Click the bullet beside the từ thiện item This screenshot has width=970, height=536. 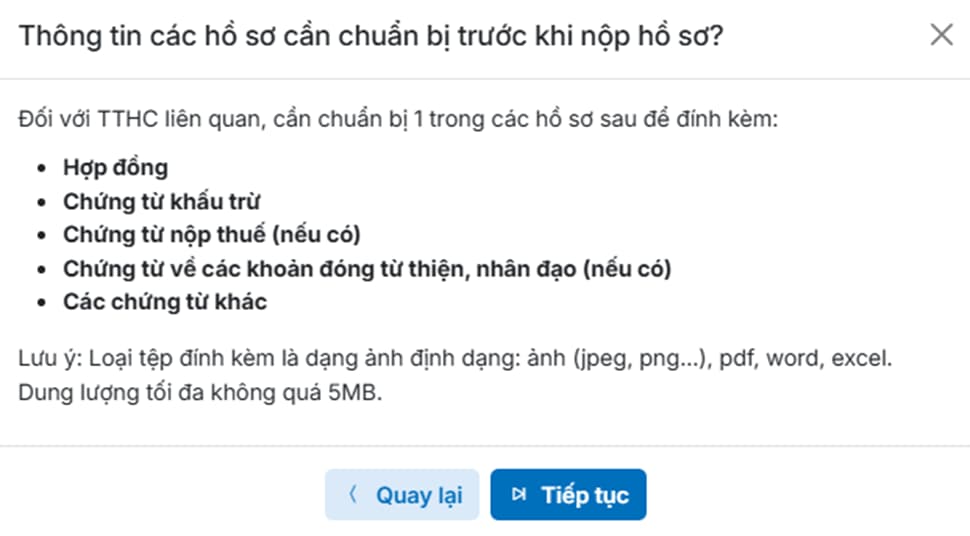[x=41, y=270]
